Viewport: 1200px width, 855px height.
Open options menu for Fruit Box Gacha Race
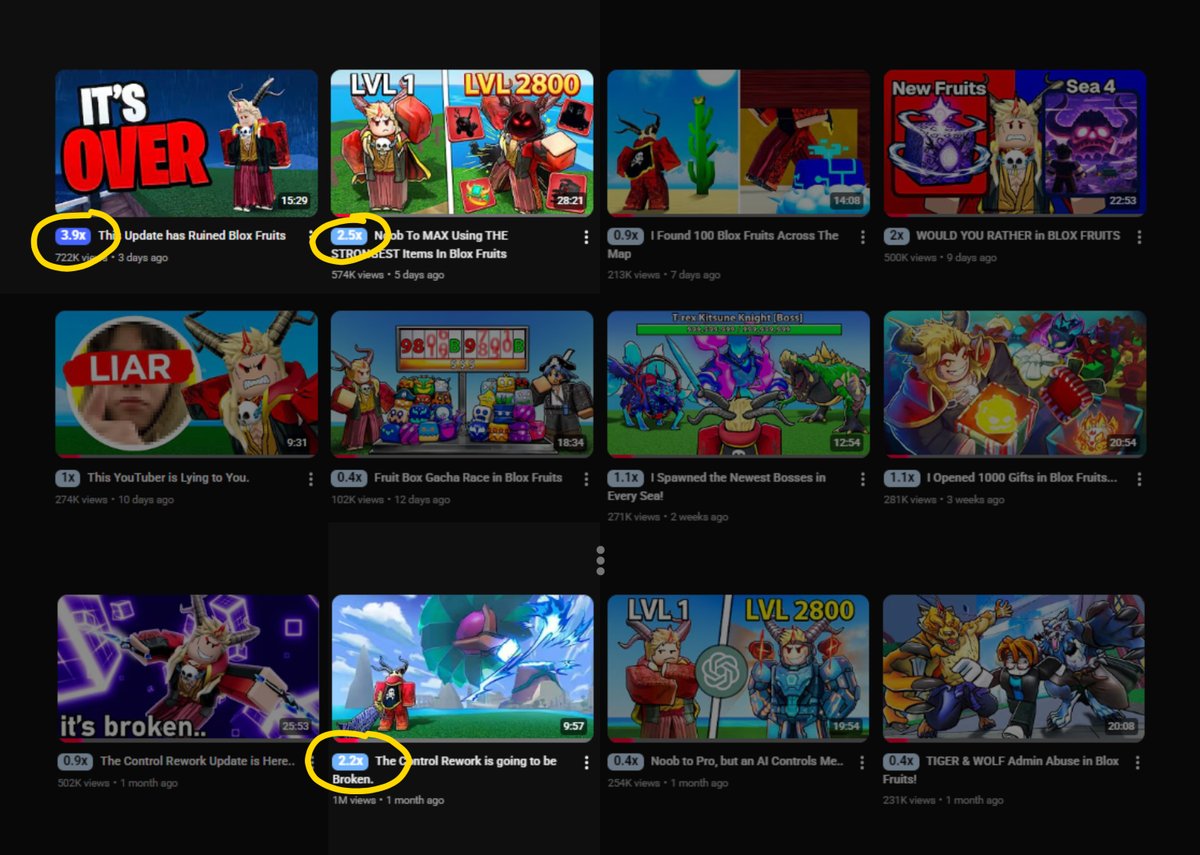[x=586, y=479]
